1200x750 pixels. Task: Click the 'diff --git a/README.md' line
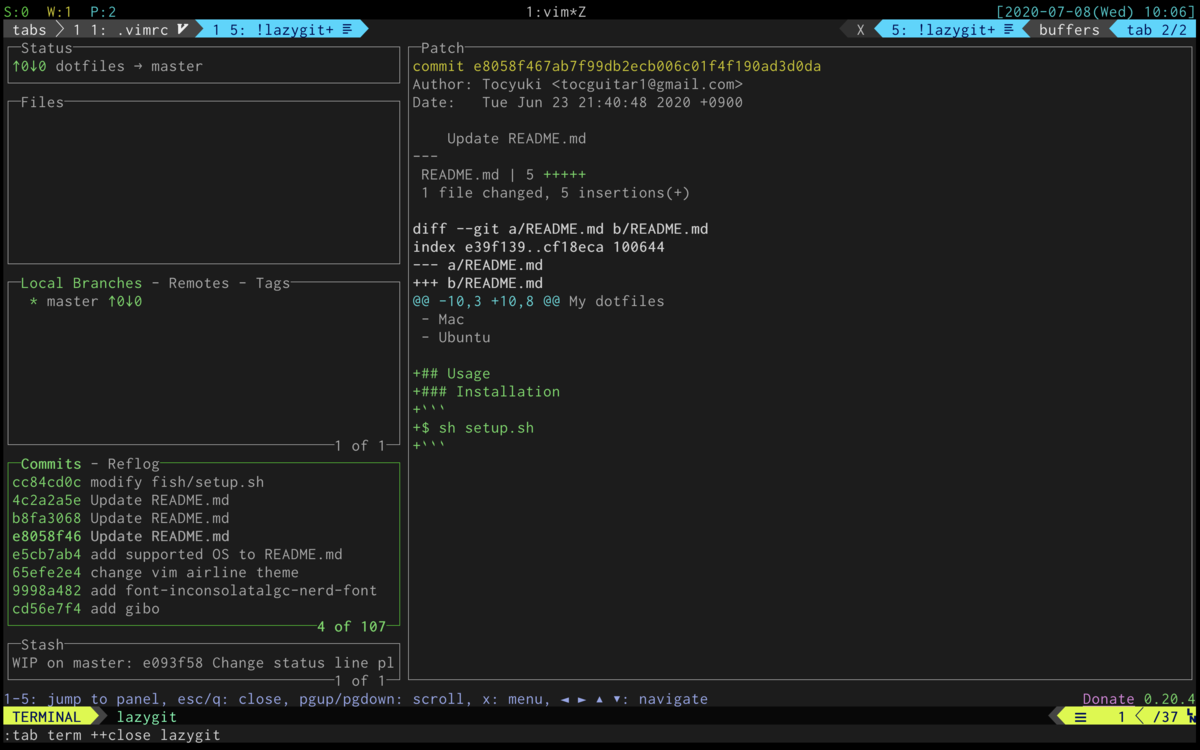pos(560,228)
